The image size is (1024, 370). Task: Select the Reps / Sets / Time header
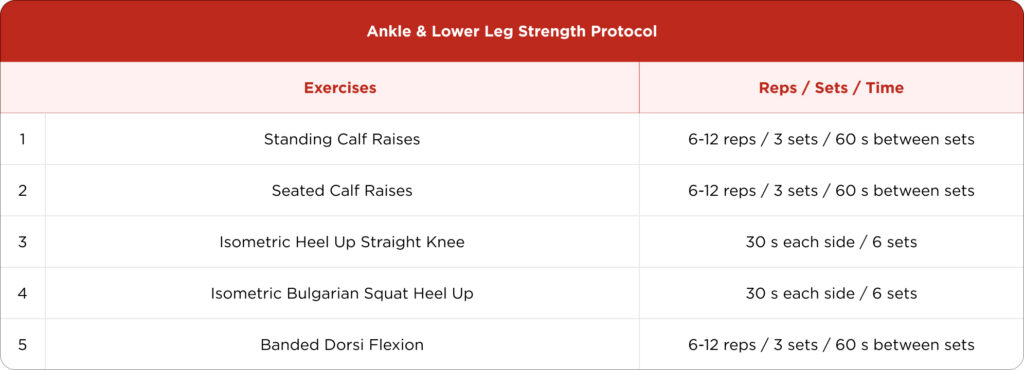tap(831, 87)
